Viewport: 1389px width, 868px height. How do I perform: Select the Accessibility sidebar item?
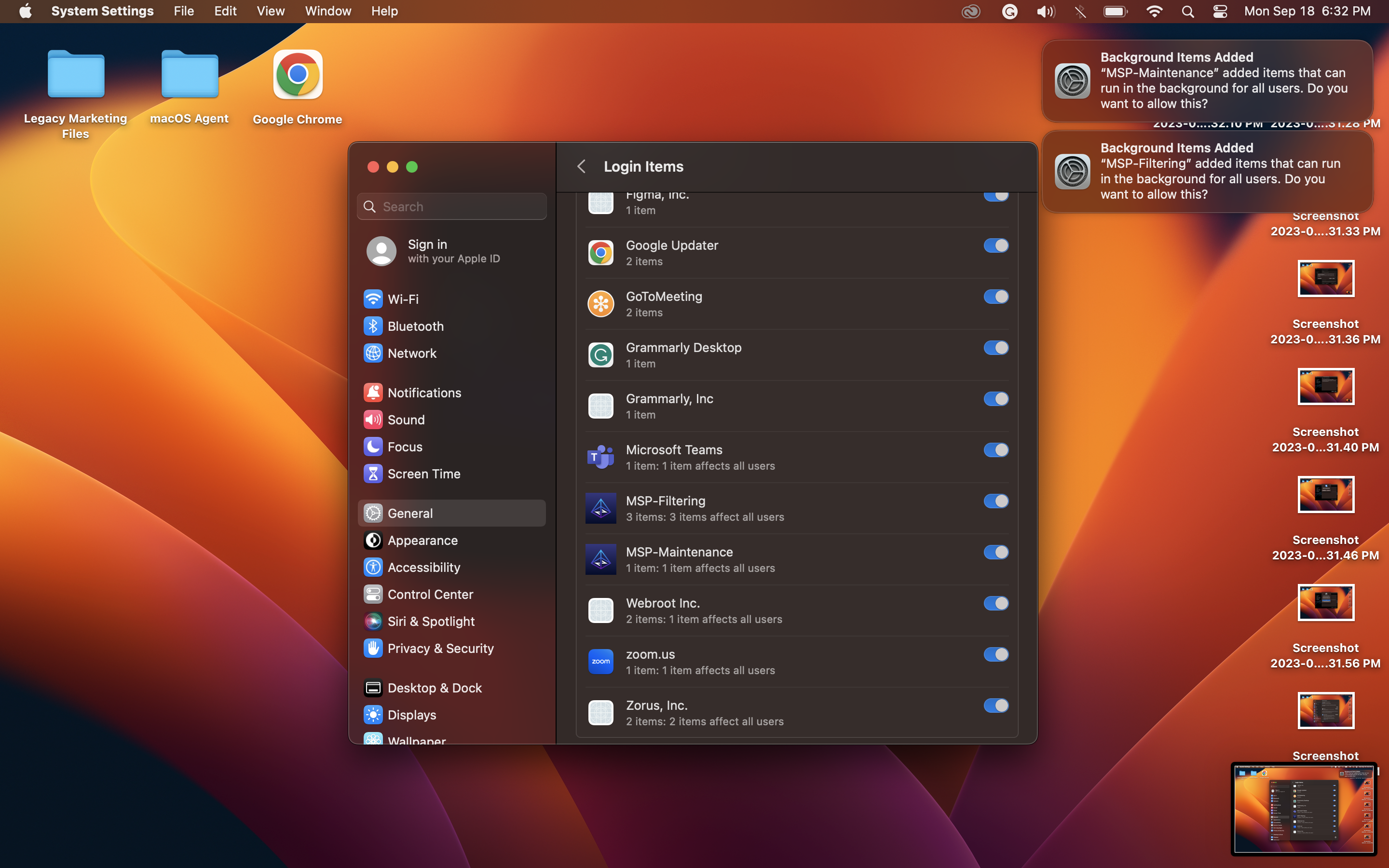[x=423, y=567]
